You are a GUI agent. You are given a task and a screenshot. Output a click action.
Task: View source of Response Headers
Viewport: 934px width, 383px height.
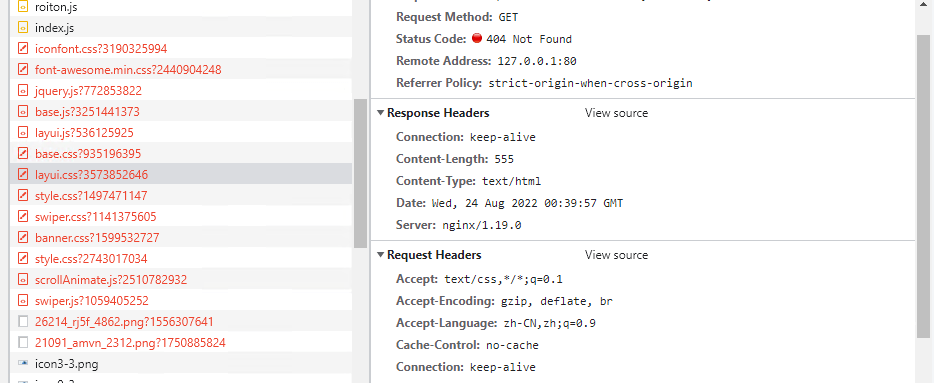click(616, 113)
